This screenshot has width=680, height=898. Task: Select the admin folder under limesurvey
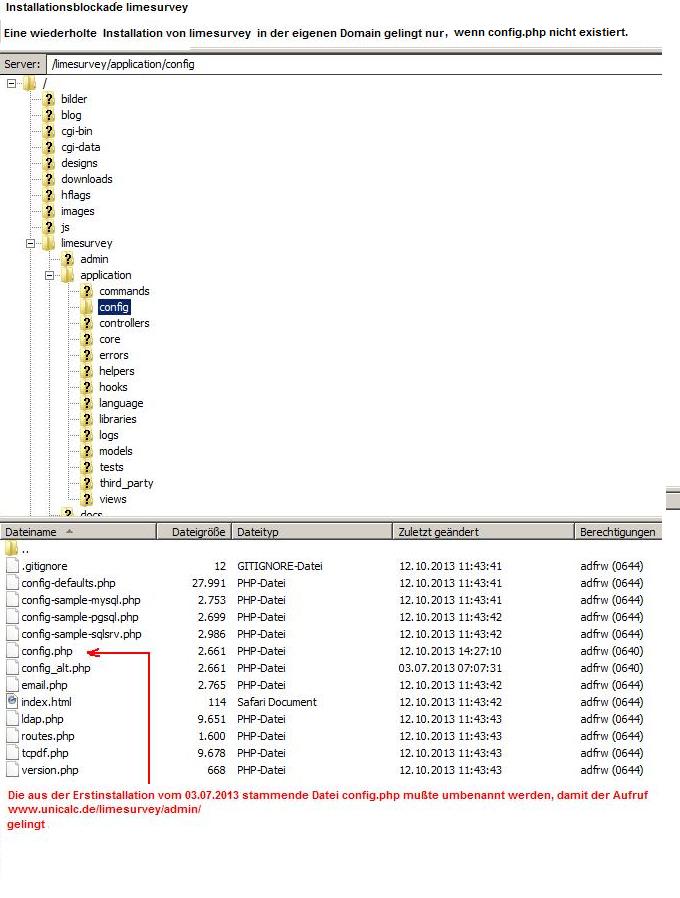tap(94, 259)
